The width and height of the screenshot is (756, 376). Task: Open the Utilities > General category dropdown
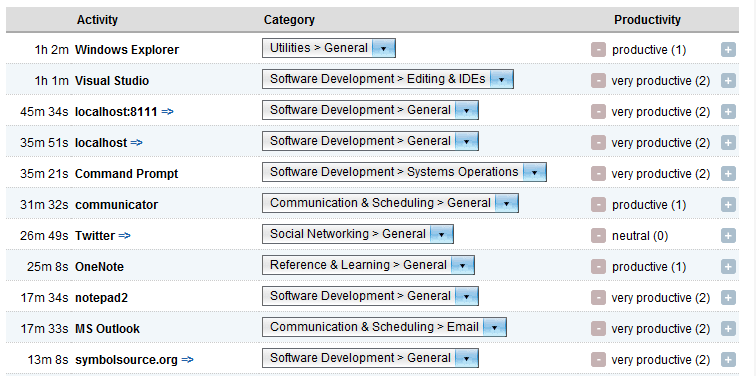329,48
